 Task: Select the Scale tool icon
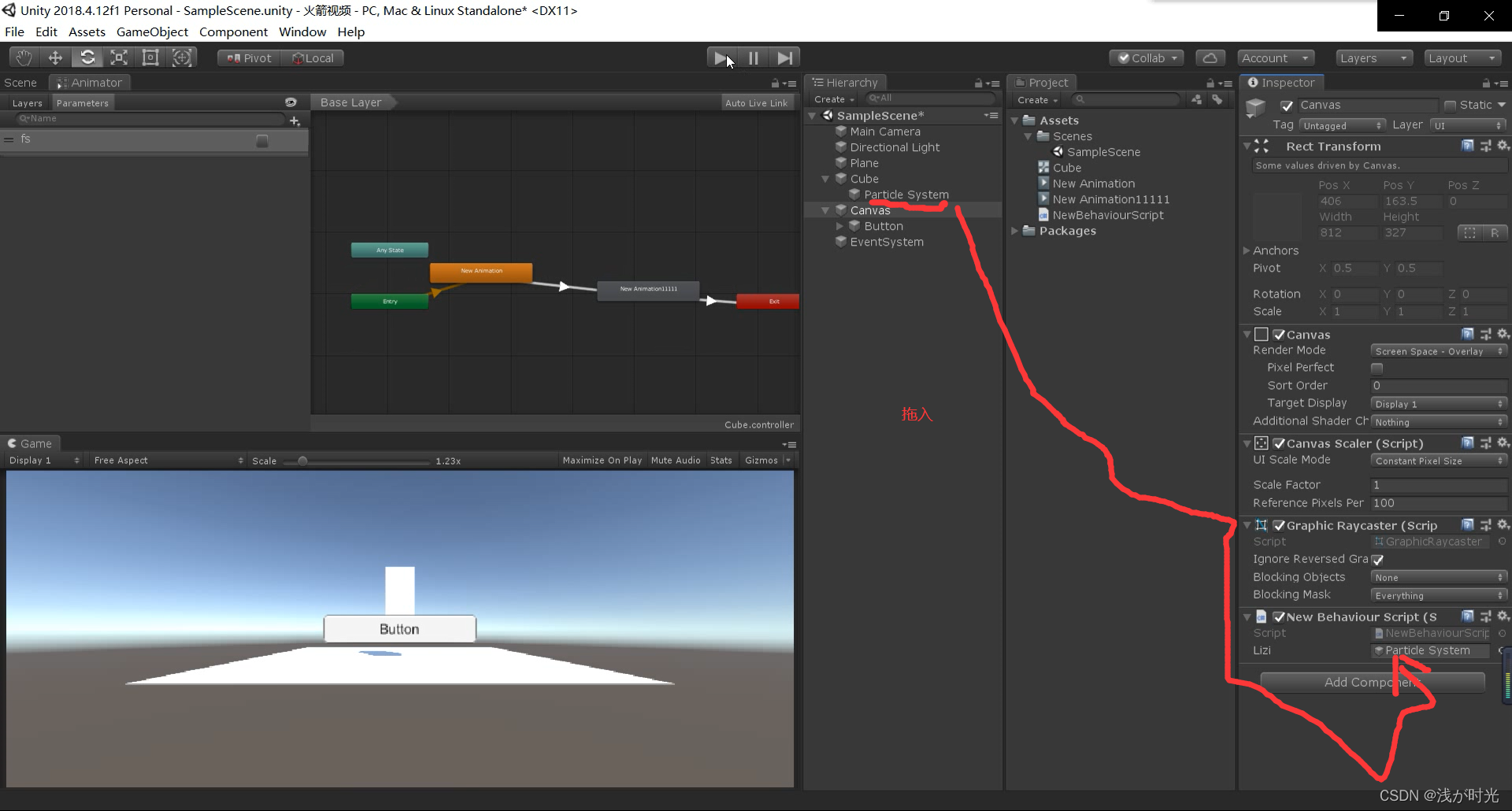[119, 57]
